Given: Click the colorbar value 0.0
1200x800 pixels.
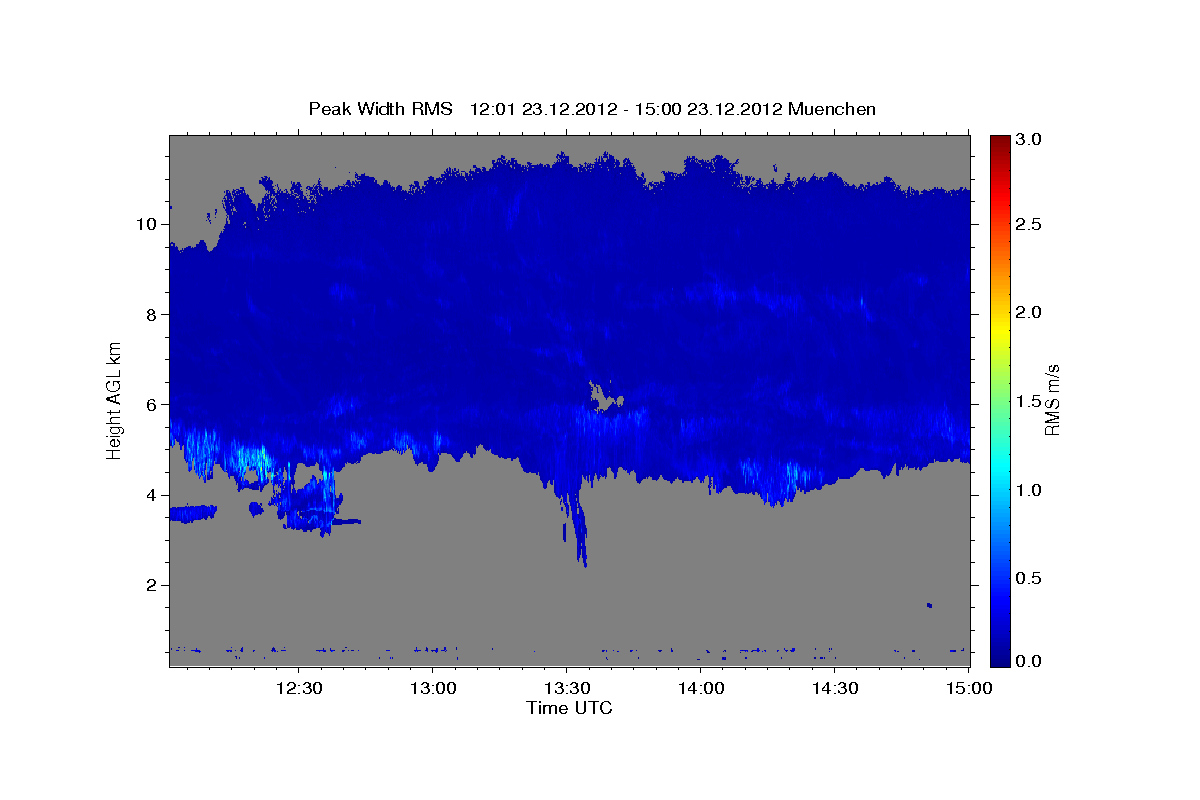Looking at the screenshot, I should (x=1029, y=661).
